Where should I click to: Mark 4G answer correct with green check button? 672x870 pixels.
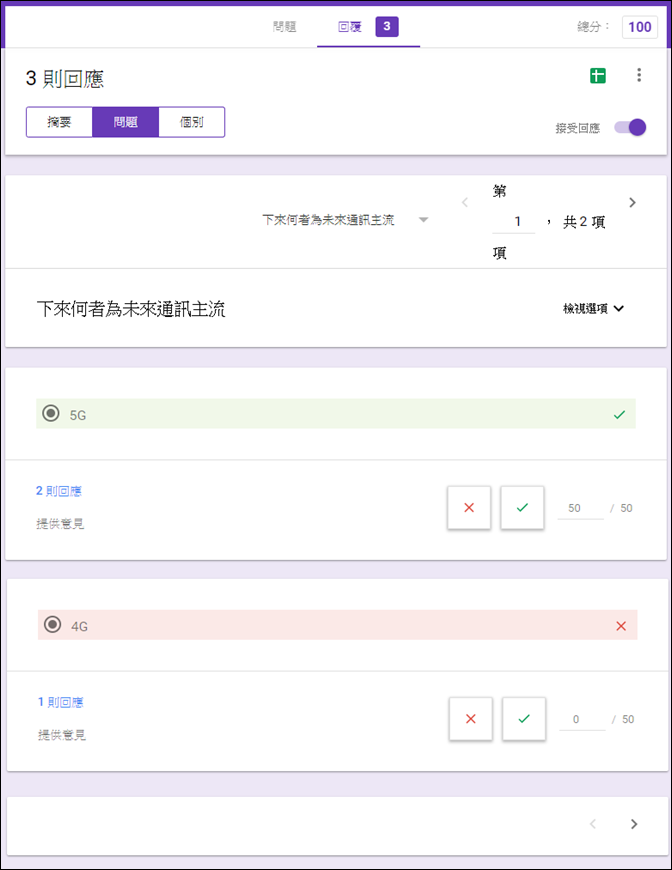[x=524, y=719]
